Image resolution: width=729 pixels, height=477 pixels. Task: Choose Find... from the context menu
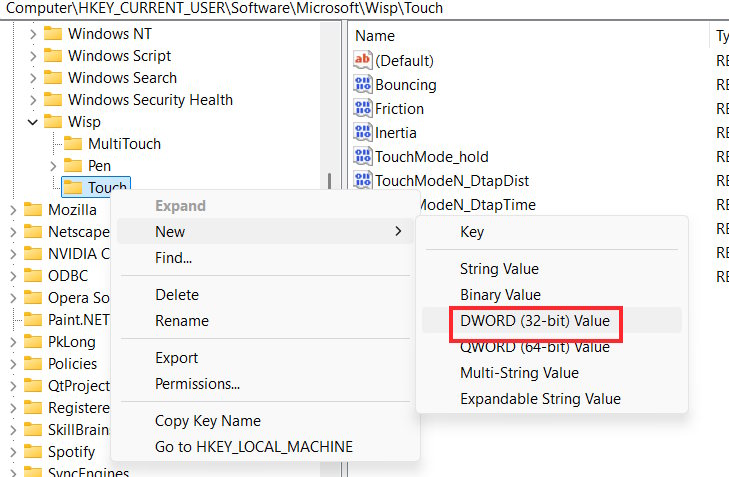point(265,257)
